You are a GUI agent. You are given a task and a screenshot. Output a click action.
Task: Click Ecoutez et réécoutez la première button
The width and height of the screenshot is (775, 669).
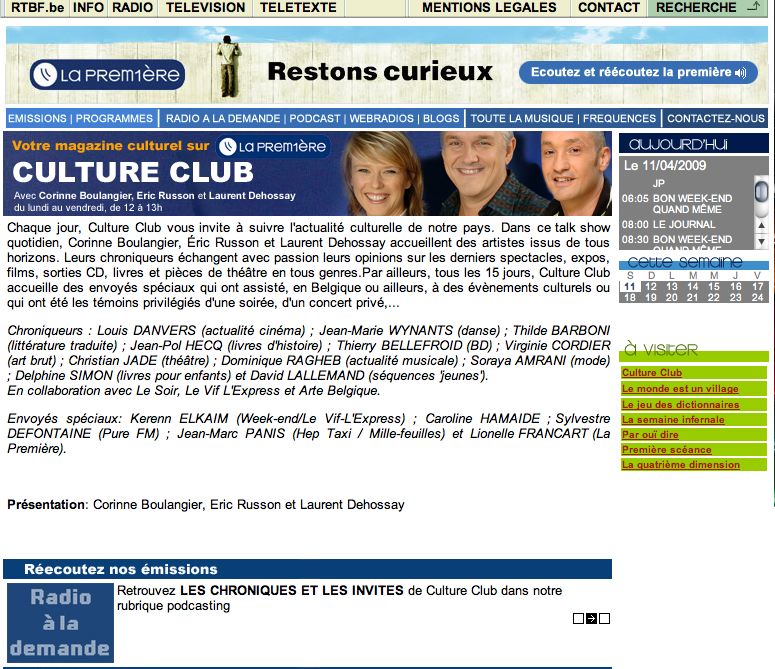tap(638, 73)
